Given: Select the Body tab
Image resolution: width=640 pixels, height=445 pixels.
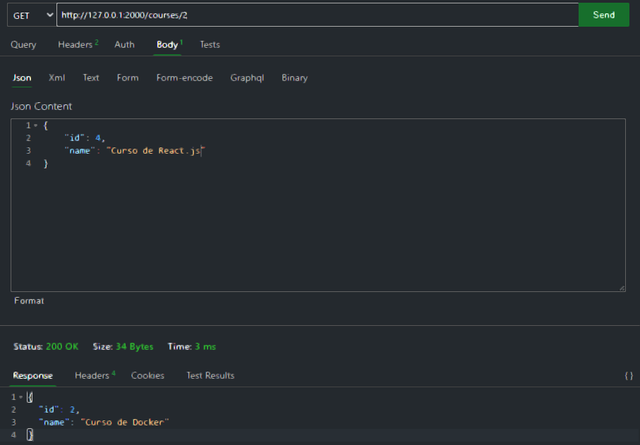Looking at the screenshot, I should click(x=169, y=44).
